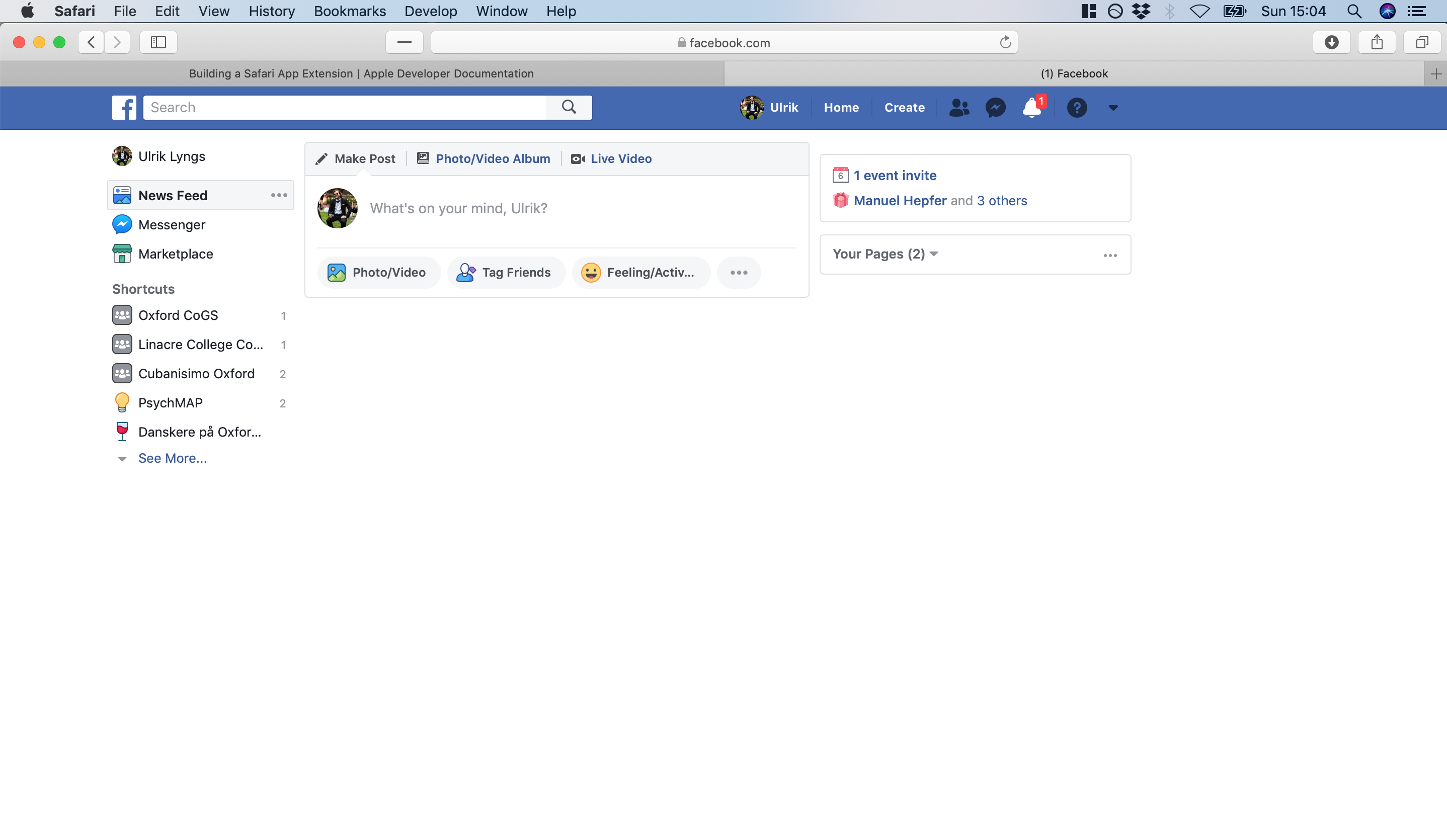This screenshot has height=840, width=1447.
Task: Show Safari downloads button
Action: (1332, 42)
